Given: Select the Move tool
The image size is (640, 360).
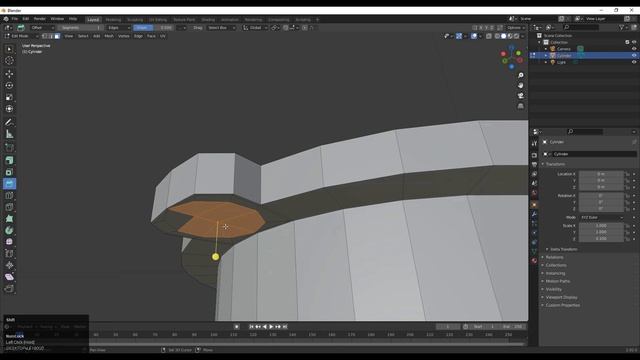Looking at the screenshot, I should [x=9, y=74].
